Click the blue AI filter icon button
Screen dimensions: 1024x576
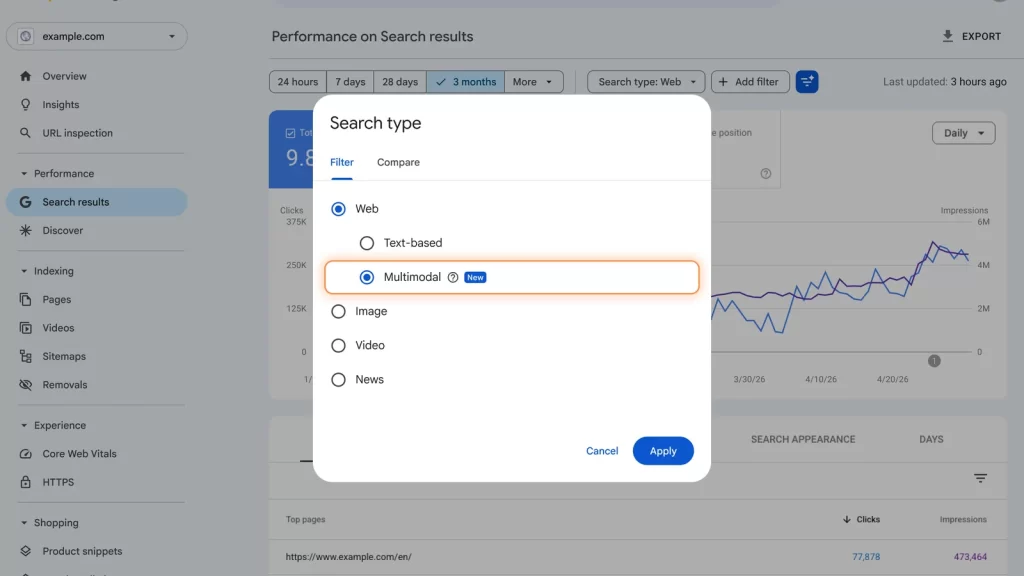pyautogui.click(x=807, y=82)
